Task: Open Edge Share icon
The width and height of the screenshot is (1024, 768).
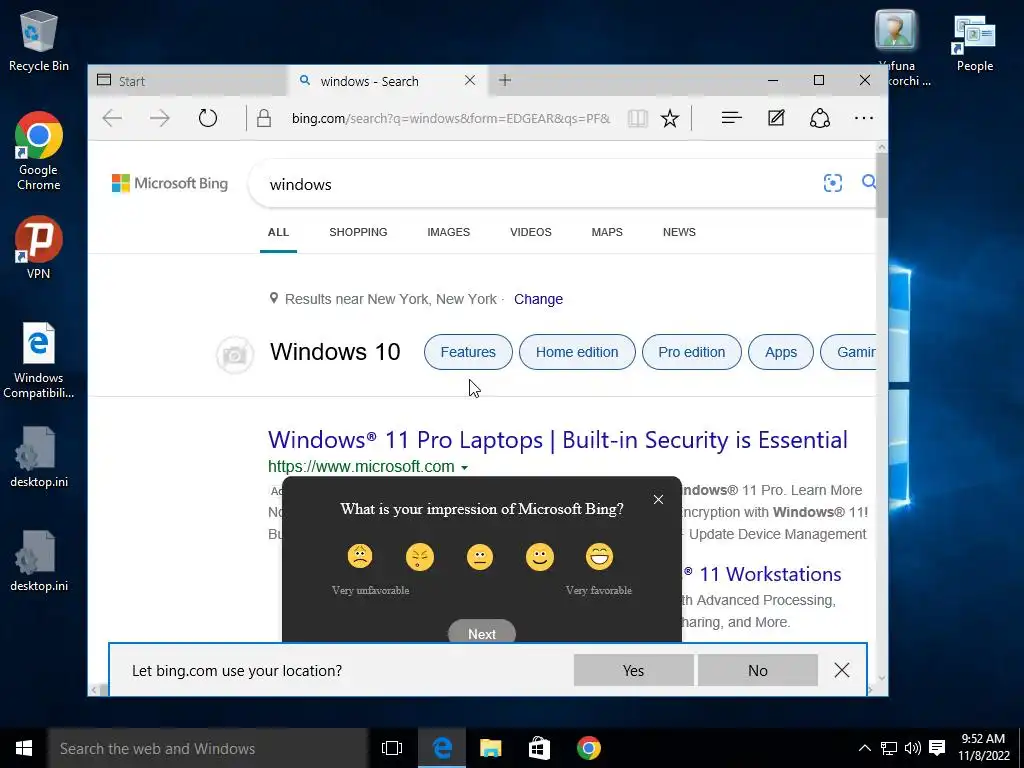Action: pyautogui.click(x=820, y=118)
